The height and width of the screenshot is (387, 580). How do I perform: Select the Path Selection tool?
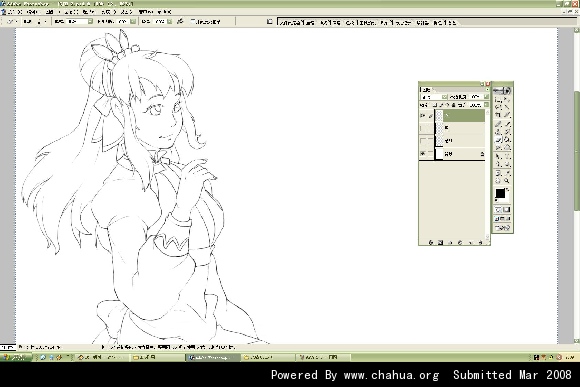pos(498,156)
